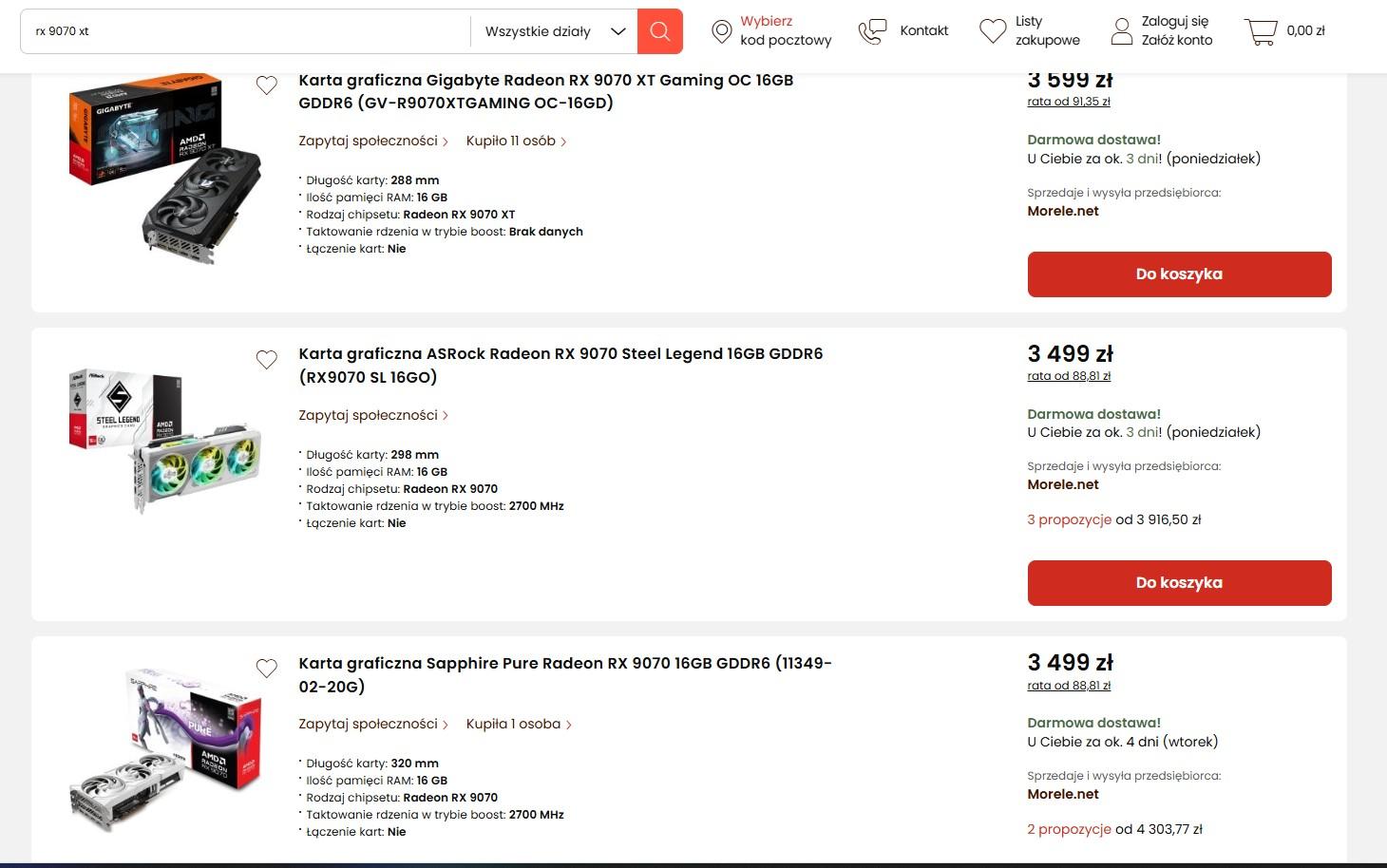Add Gigabyte card with Do koszyka button
Screen dimensions: 1387x868
point(1179,274)
